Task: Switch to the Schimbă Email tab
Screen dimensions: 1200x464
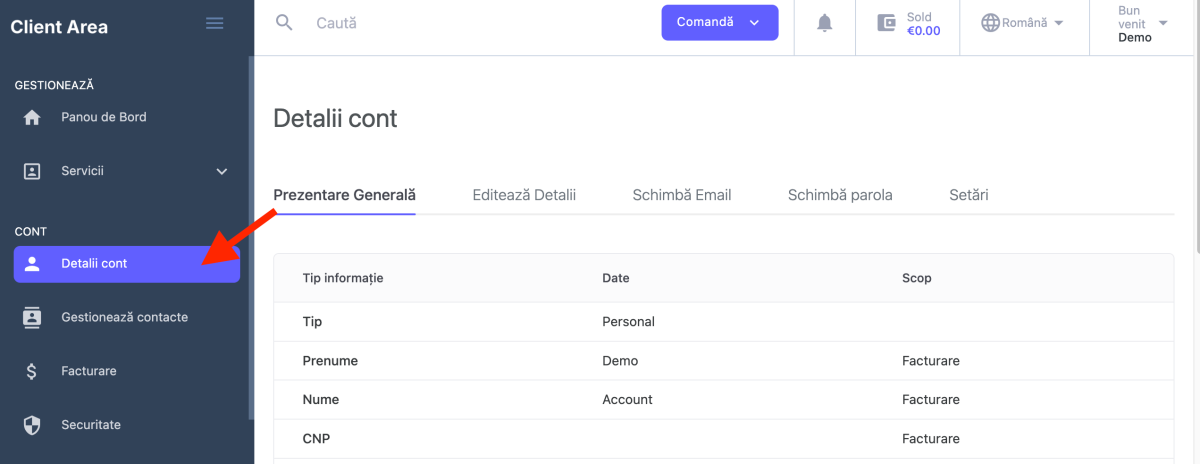Action: [681, 195]
